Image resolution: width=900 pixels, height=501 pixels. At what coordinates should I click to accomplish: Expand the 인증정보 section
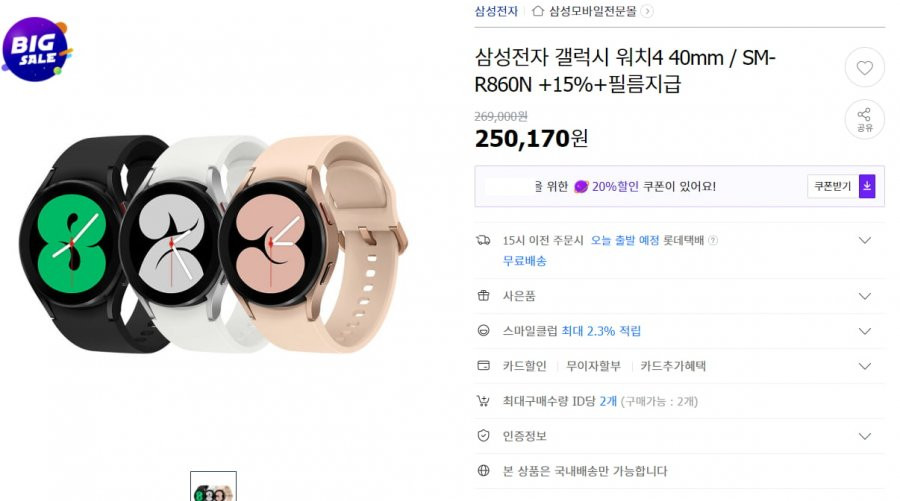click(x=864, y=436)
